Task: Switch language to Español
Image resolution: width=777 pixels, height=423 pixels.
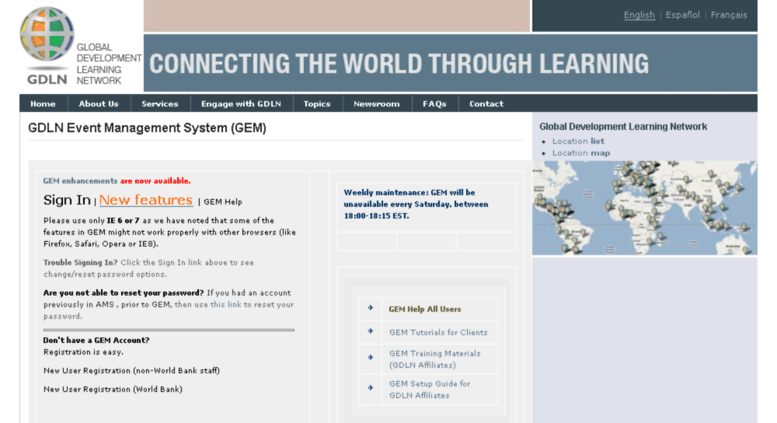Action: tap(682, 15)
